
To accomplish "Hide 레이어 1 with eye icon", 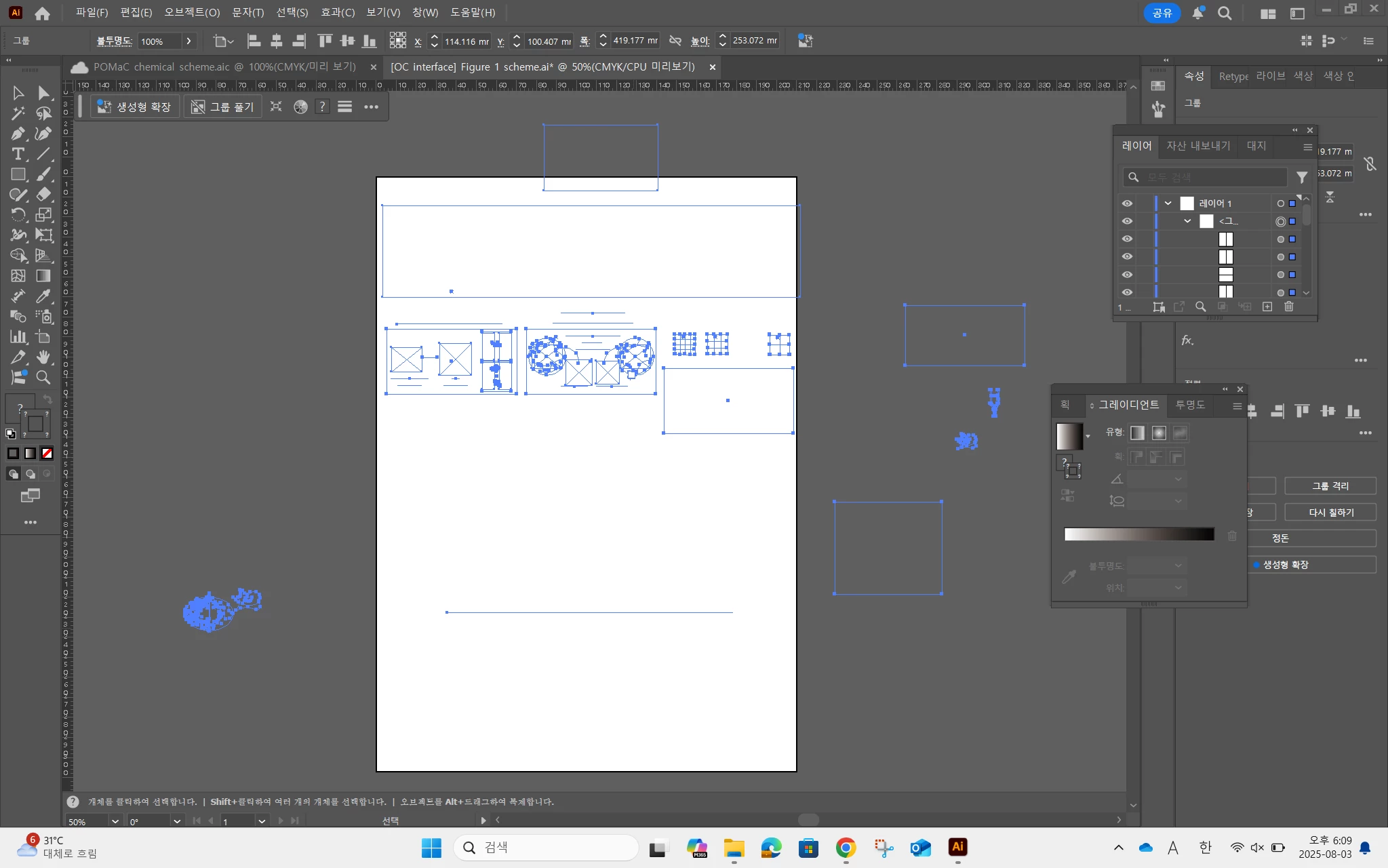I will pyautogui.click(x=1127, y=203).
